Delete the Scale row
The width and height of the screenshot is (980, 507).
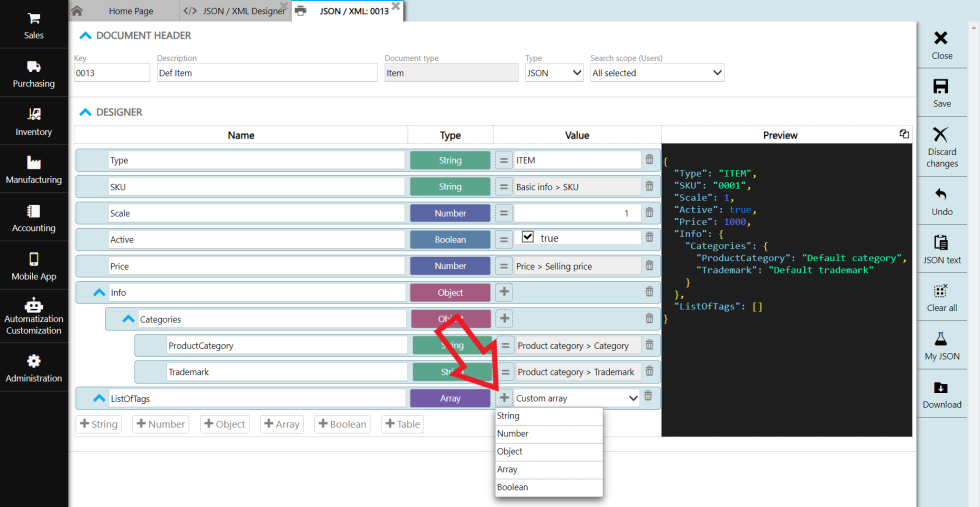coord(649,213)
